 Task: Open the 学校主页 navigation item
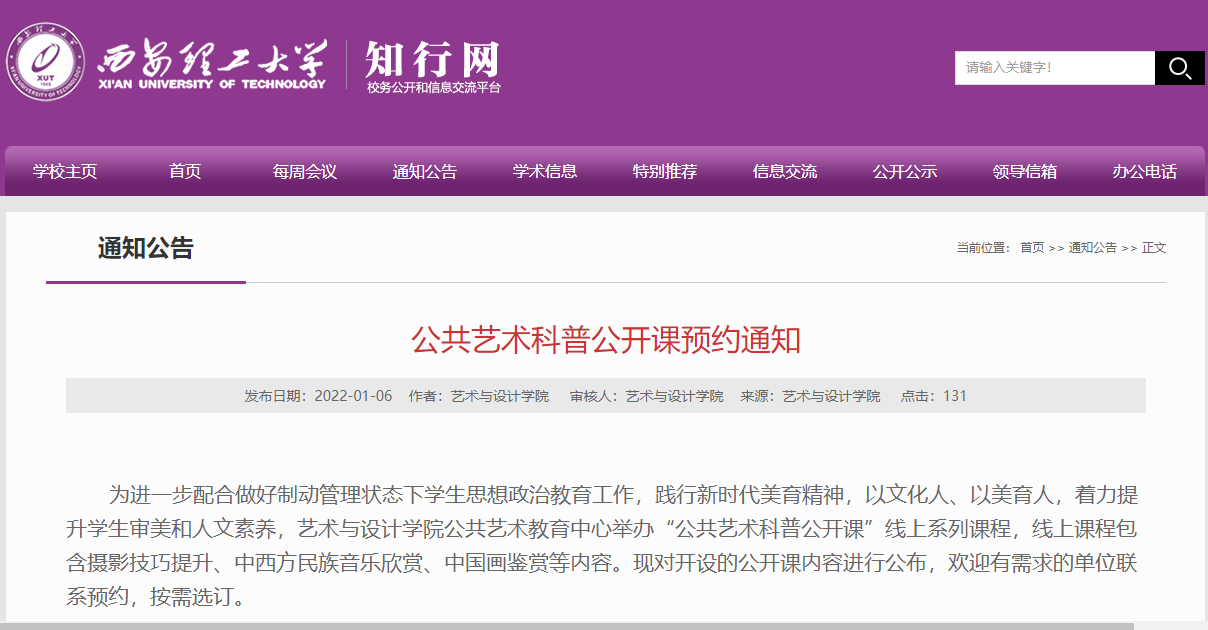tap(65, 171)
